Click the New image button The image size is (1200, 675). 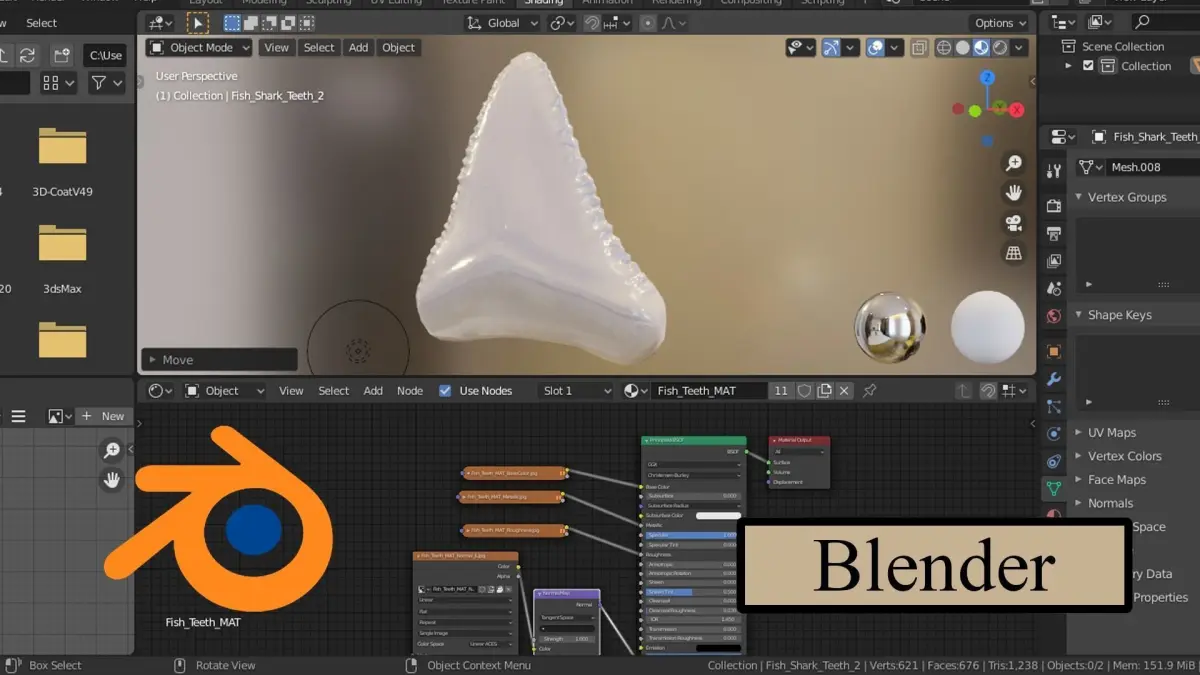coord(104,416)
